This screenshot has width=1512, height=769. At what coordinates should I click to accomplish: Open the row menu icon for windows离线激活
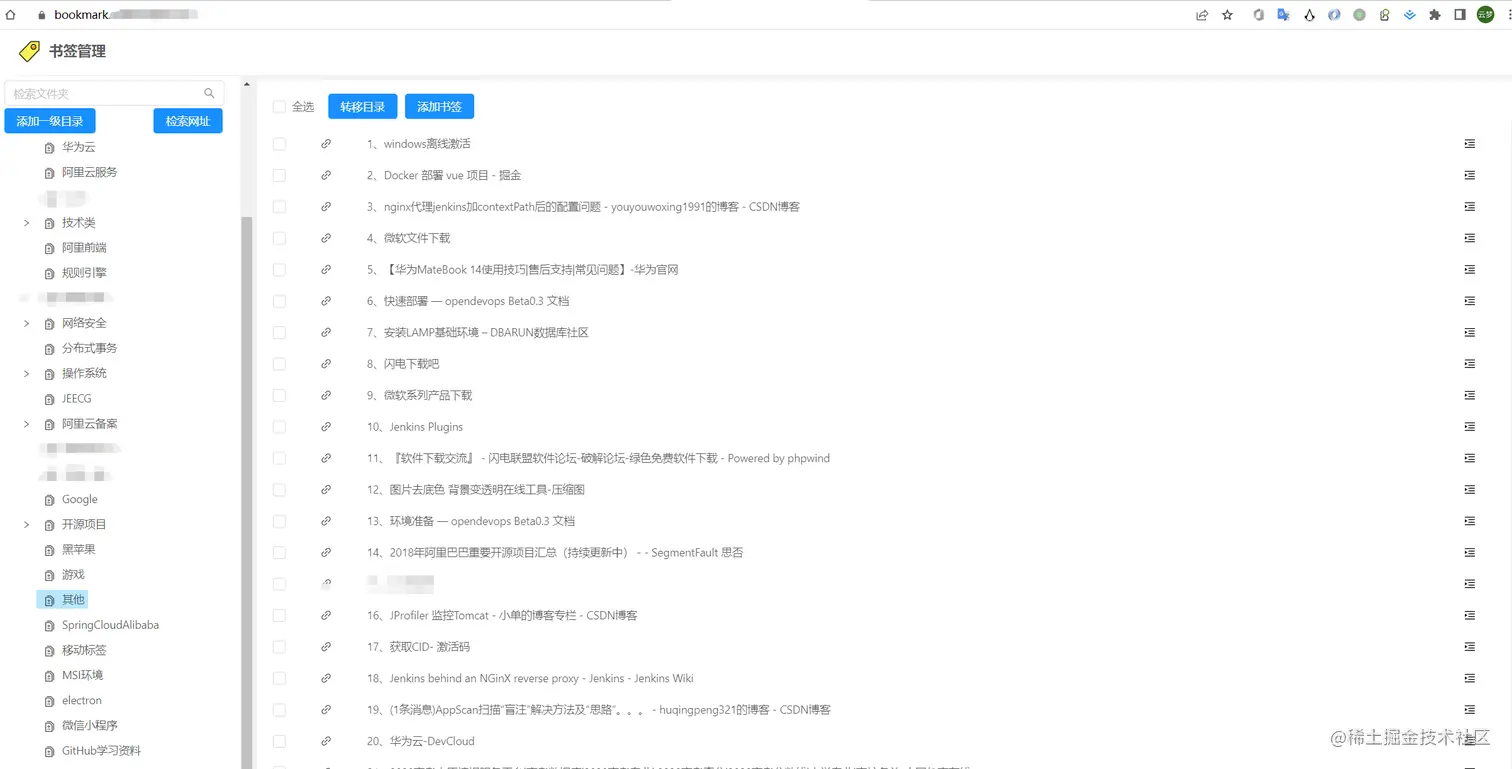click(1469, 144)
